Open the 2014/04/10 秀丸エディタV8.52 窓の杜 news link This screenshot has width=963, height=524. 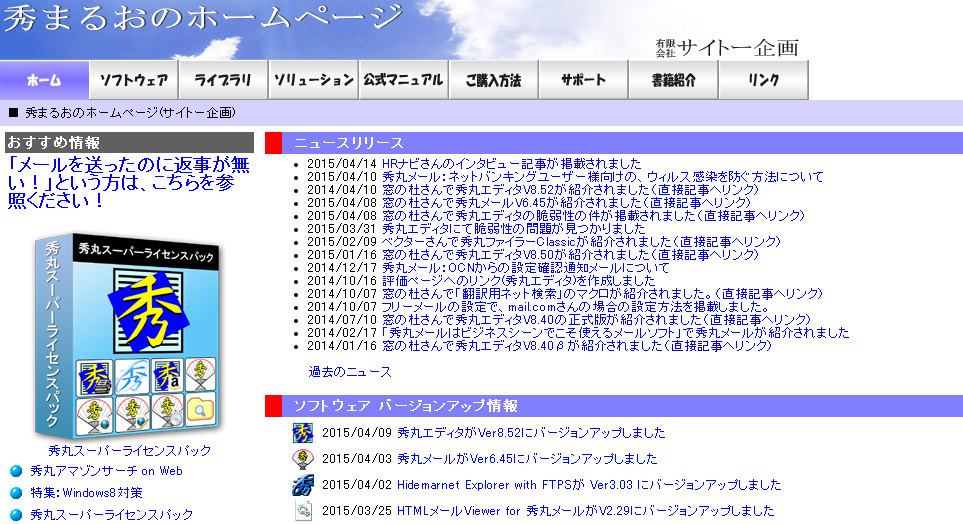click(x=570, y=190)
